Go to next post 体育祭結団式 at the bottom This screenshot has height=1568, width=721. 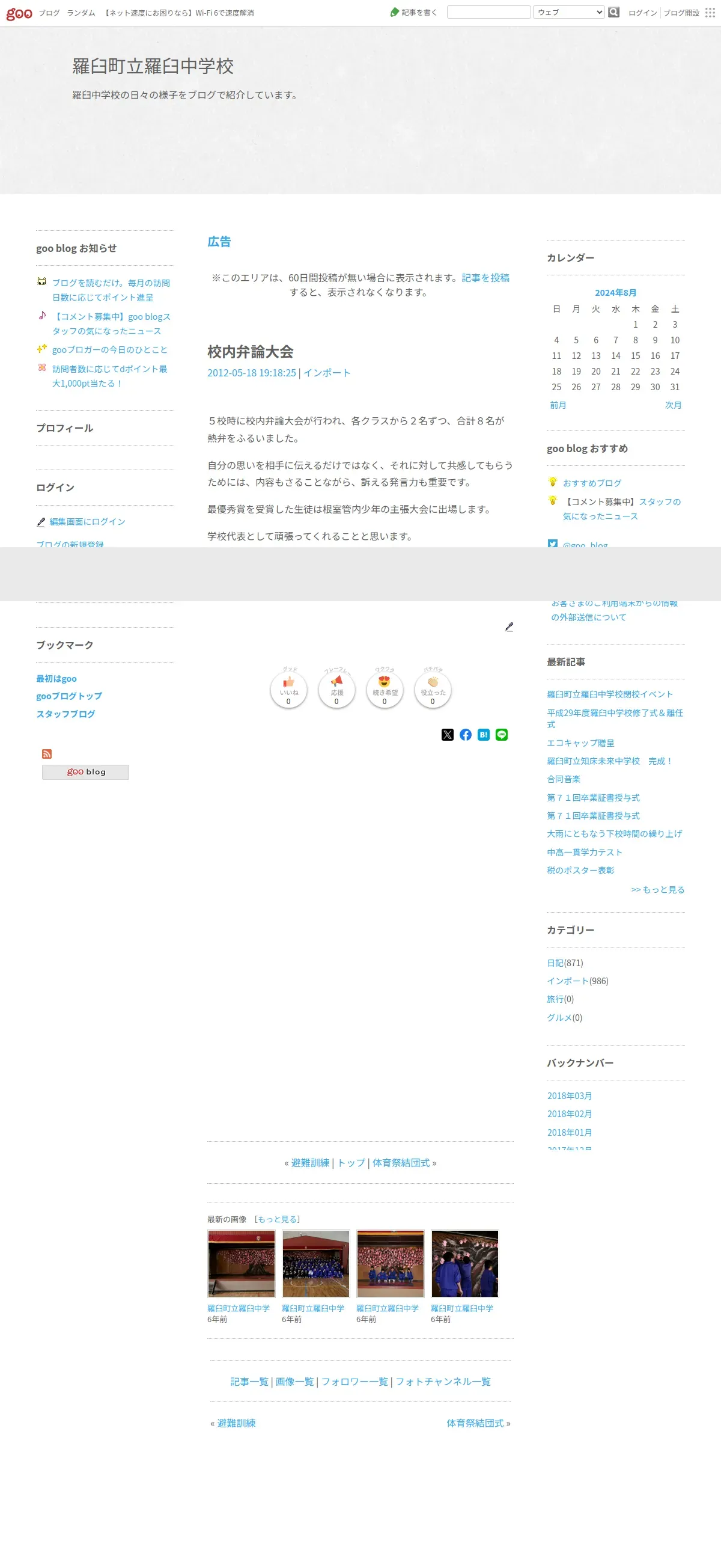click(475, 1423)
